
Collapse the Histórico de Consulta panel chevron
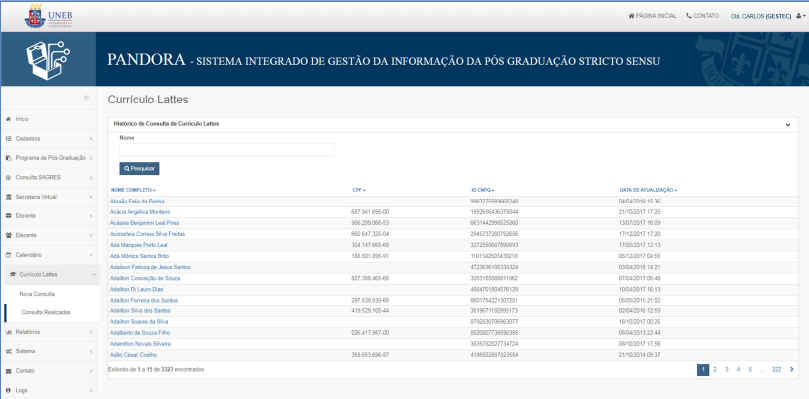tap(788, 124)
